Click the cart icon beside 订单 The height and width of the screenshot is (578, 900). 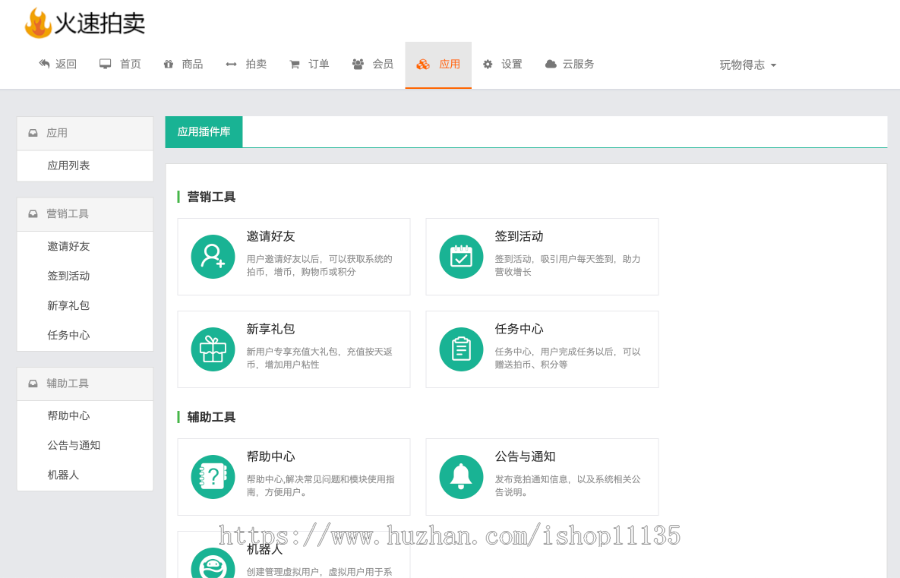[294, 64]
